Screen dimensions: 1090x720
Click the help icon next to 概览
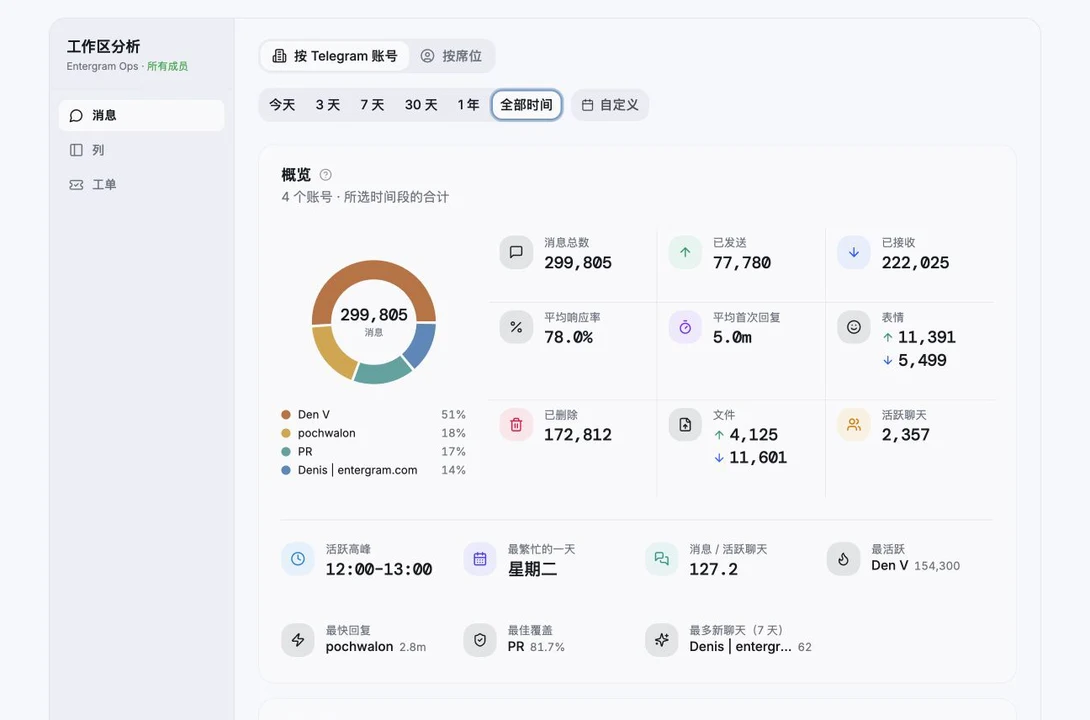coord(325,174)
